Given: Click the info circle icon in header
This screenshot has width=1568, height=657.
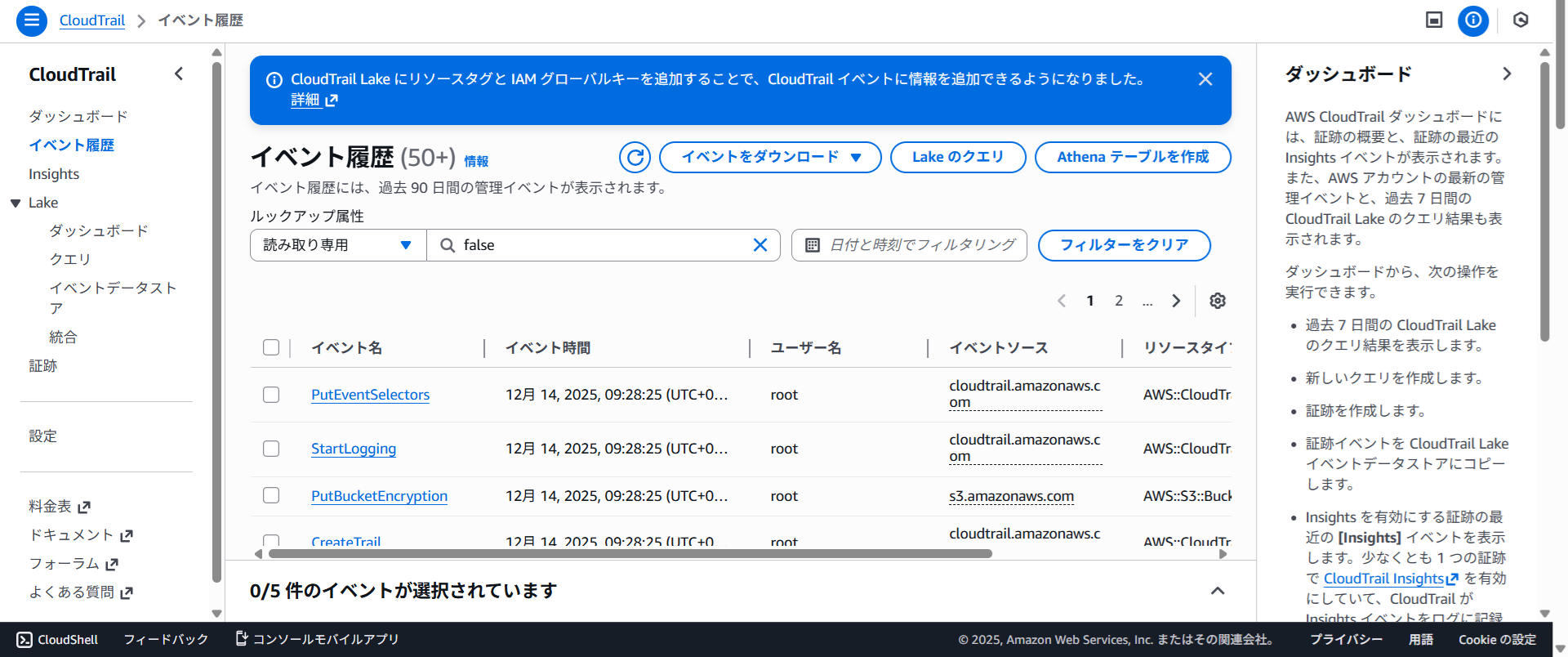Looking at the screenshot, I should coord(1472,20).
